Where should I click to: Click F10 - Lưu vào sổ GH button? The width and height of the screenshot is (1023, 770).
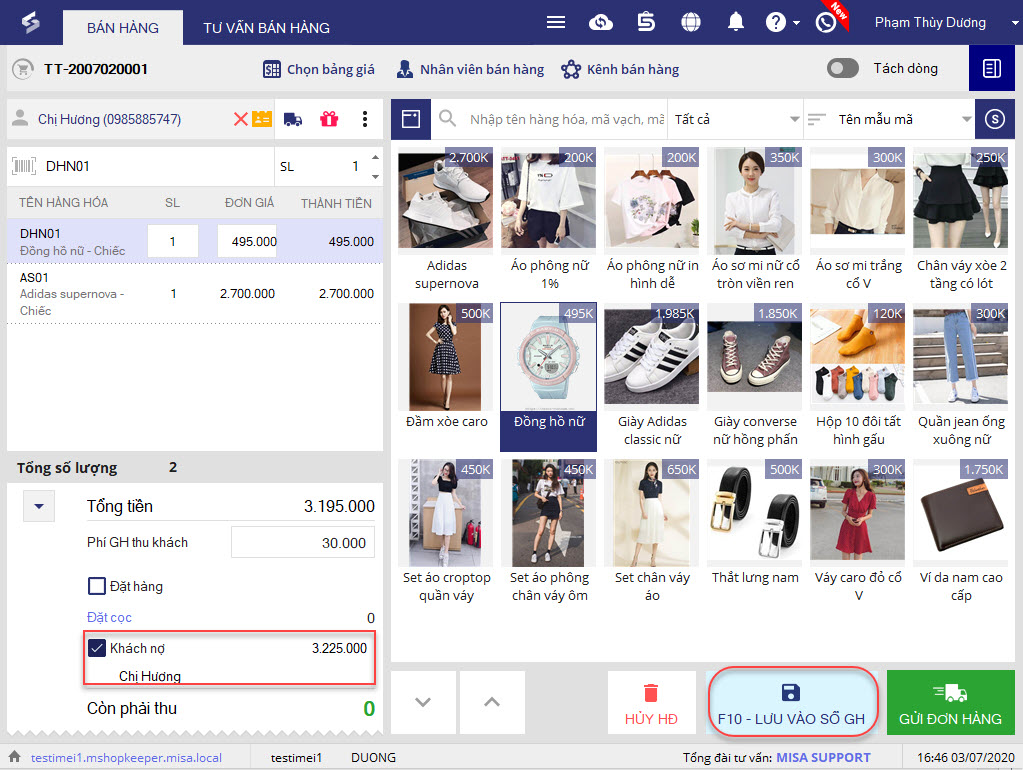pyautogui.click(x=791, y=705)
